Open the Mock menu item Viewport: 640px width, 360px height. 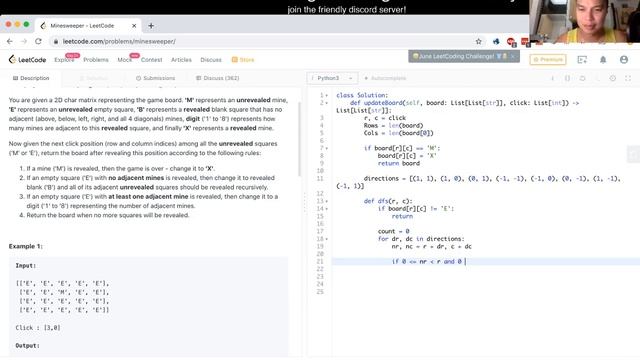[x=124, y=60]
